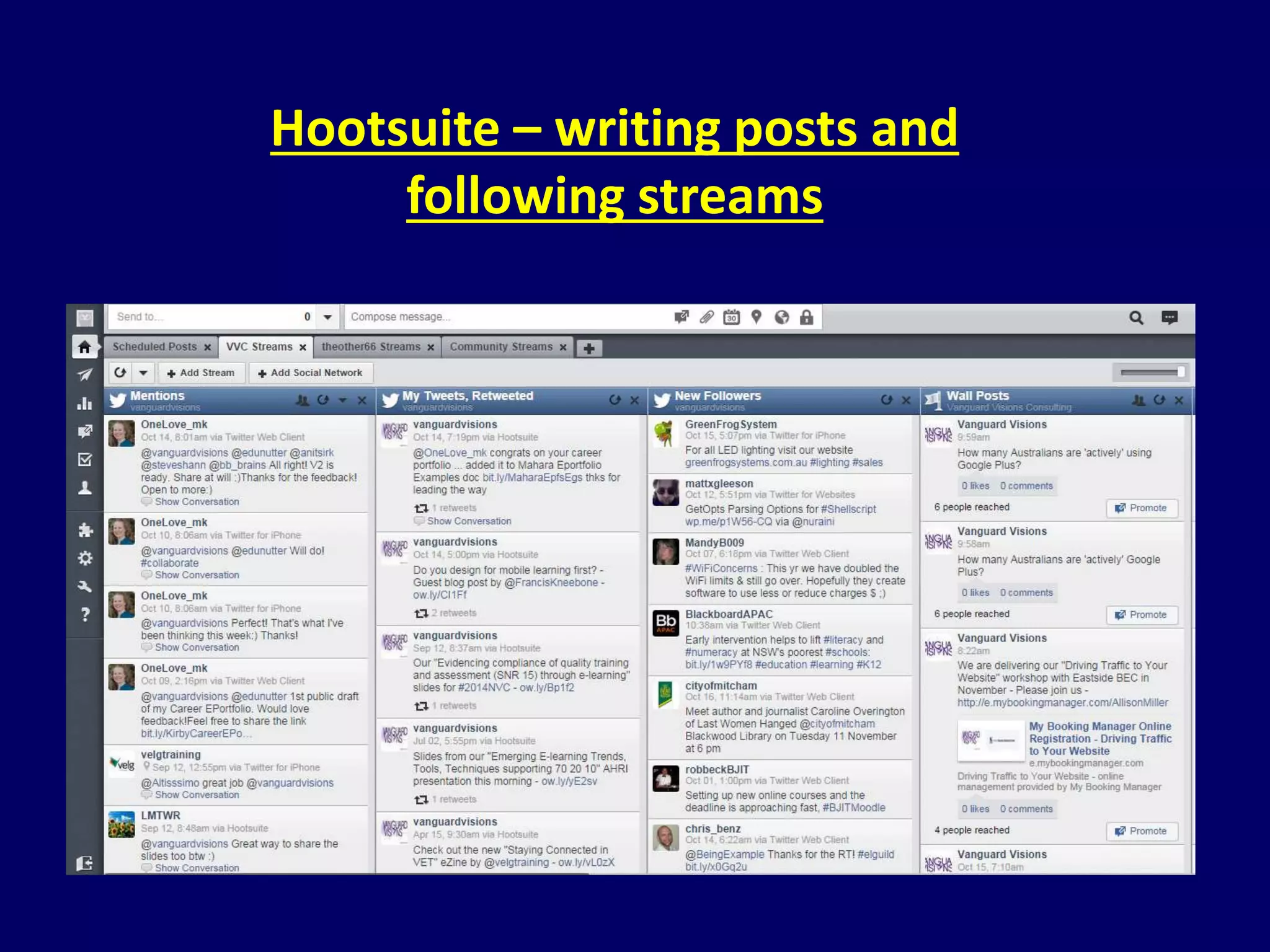Open the Analytics bar chart icon
This screenshot has width=1270, height=952.
pyautogui.click(x=85, y=403)
